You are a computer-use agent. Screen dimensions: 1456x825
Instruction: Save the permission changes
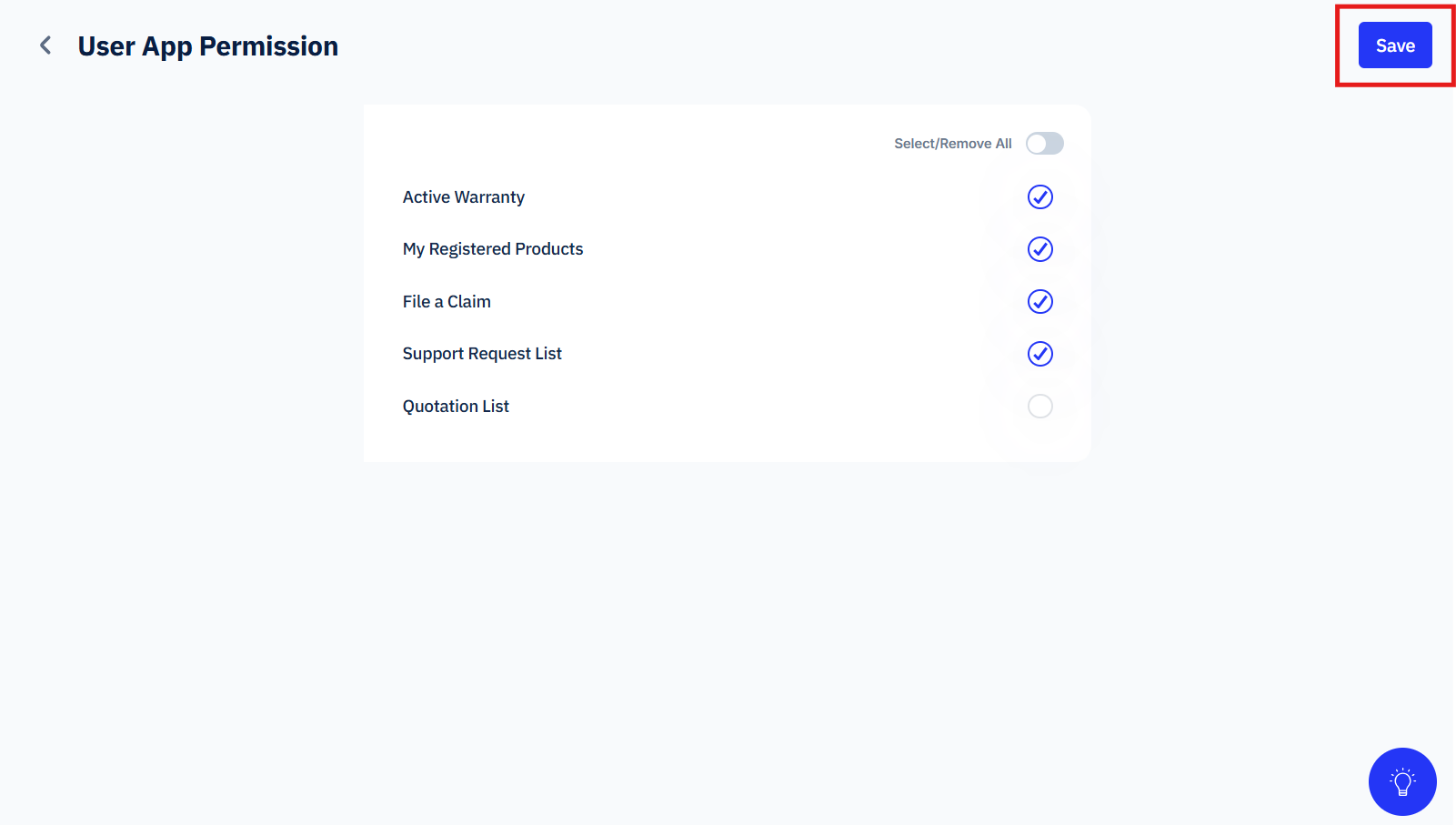pos(1395,45)
